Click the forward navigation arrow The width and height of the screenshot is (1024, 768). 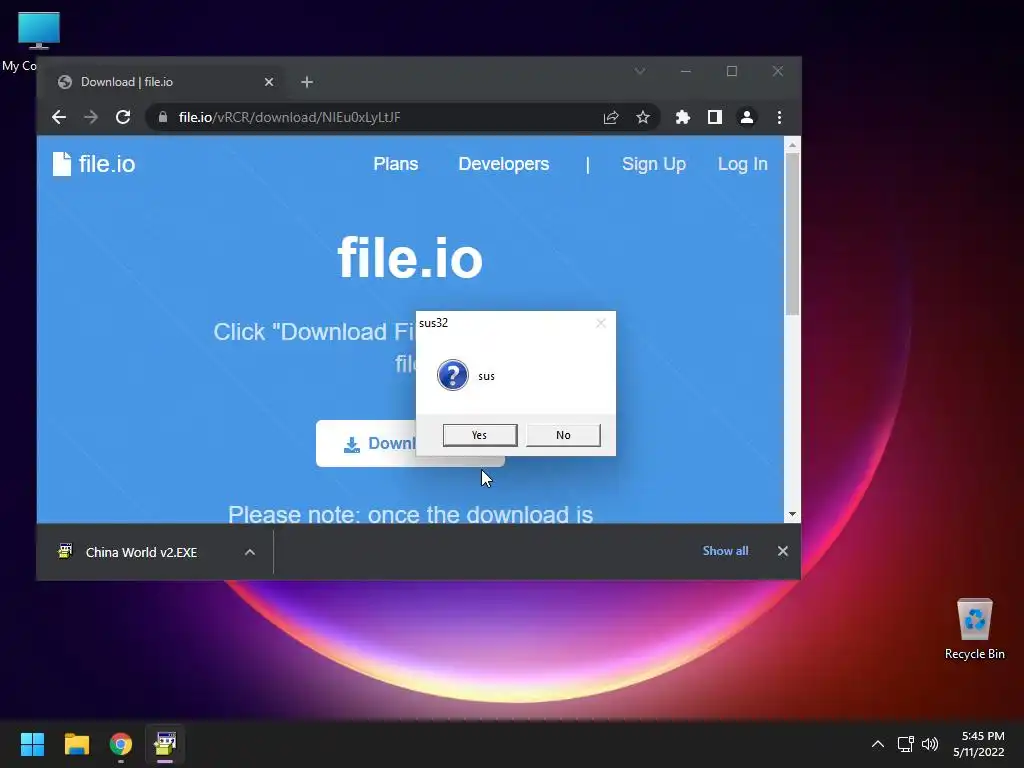coord(91,118)
